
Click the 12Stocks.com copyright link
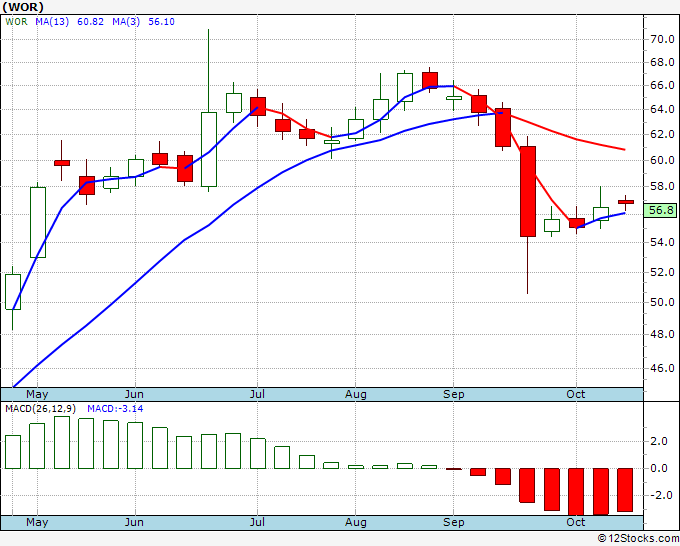638,539
